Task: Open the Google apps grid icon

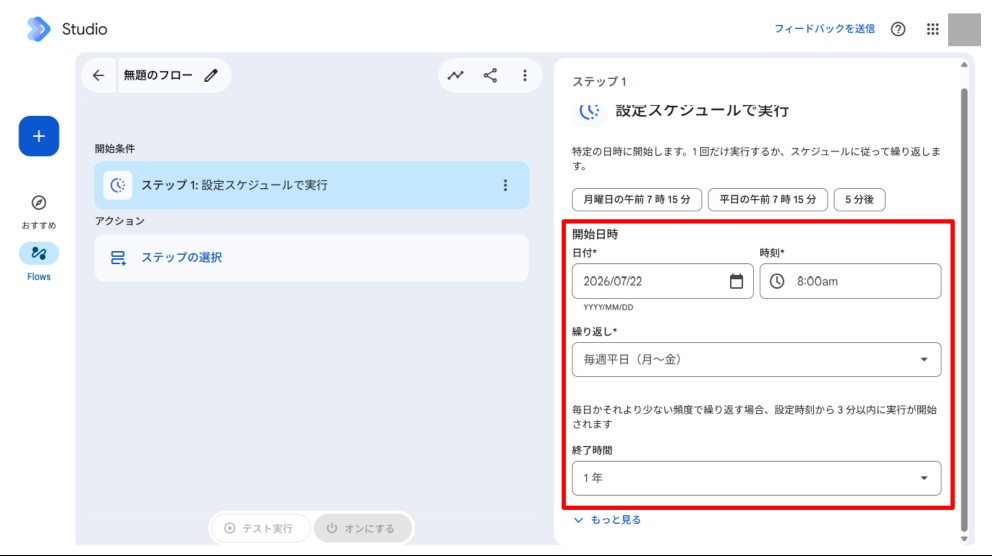Action: pyautogui.click(x=933, y=29)
